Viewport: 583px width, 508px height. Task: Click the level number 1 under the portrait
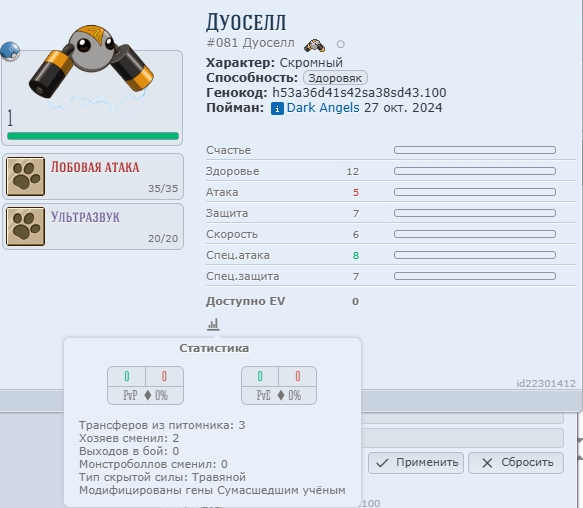(10, 118)
